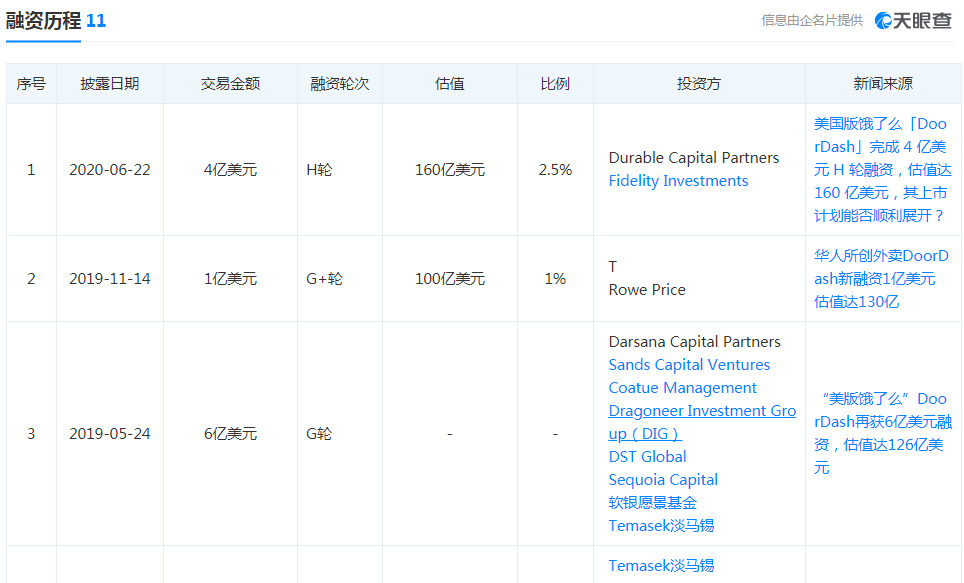Viewport: 964px width, 583px height.
Task: Open Sands Capital Ventures link
Action: click(689, 365)
